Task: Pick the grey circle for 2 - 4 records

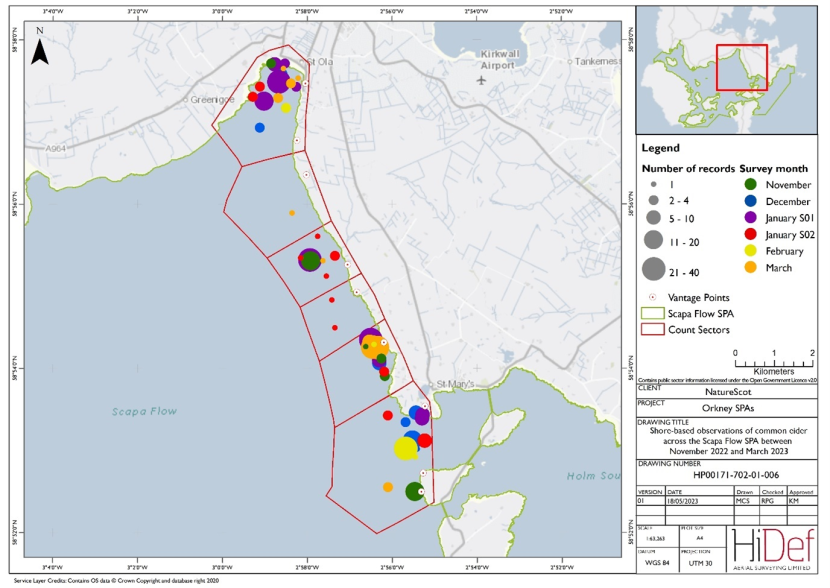Action: coord(654,201)
